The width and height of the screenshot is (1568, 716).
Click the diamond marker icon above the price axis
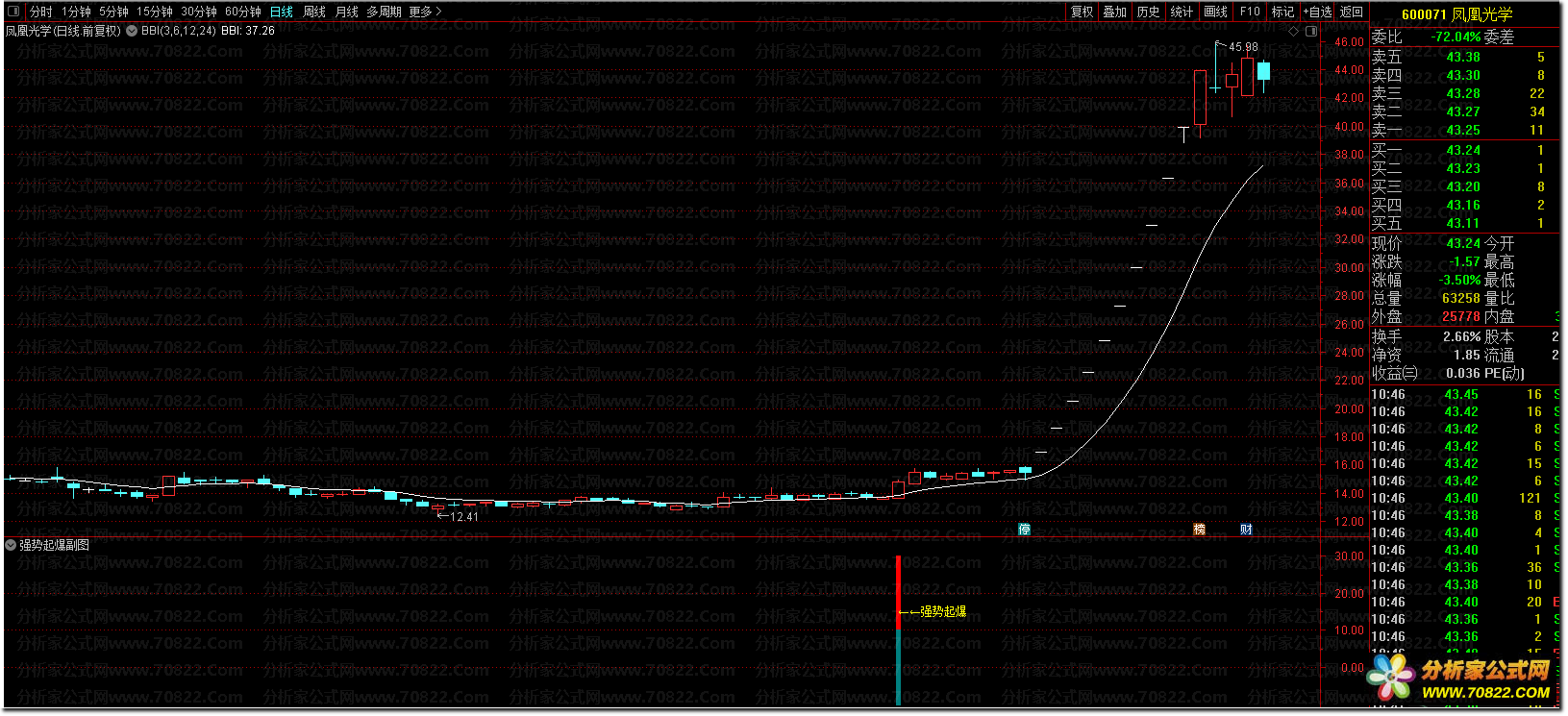point(1294,31)
